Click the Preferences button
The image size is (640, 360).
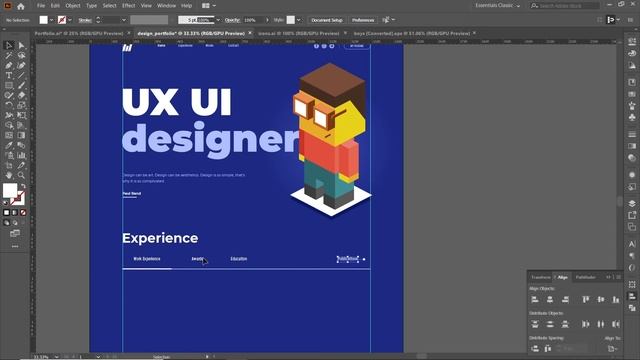363,20
